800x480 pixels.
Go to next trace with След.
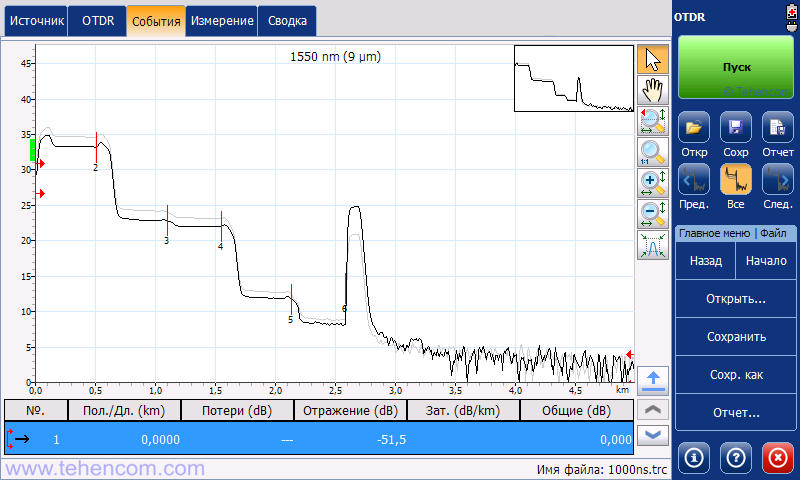tap(778, 179)
